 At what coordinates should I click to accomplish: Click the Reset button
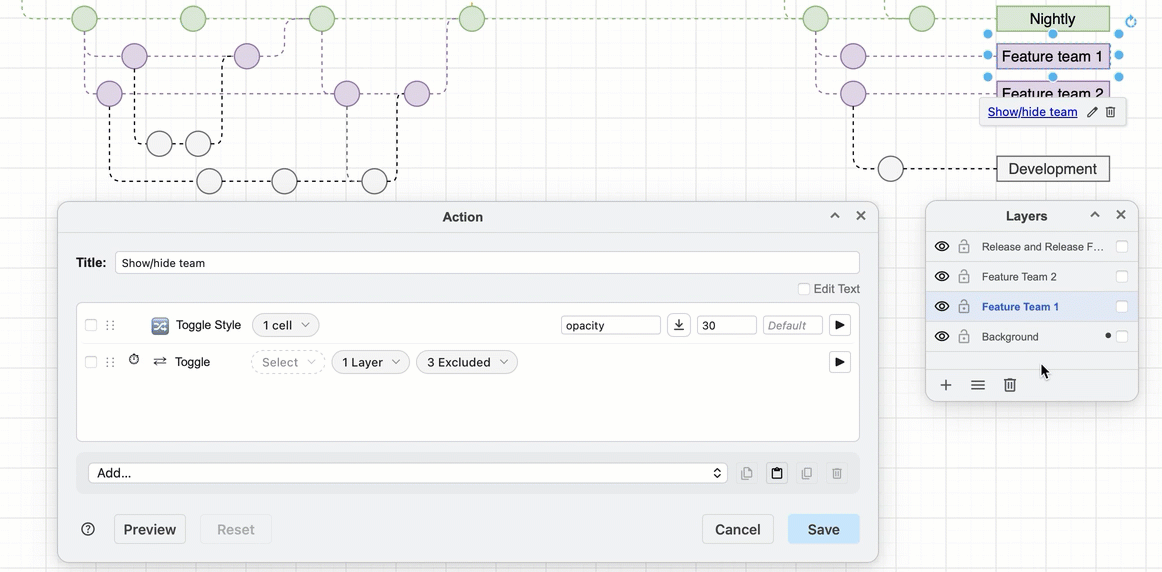pyautogui.click(x=236, y=529)
